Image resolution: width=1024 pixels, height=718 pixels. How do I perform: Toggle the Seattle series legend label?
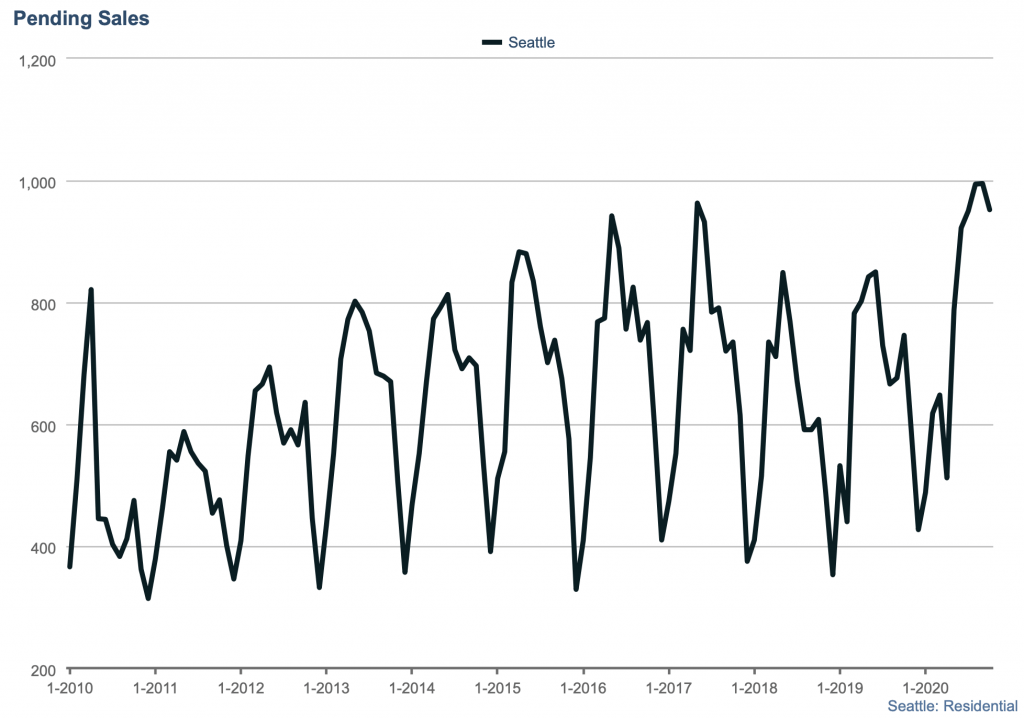pos(531,42)
